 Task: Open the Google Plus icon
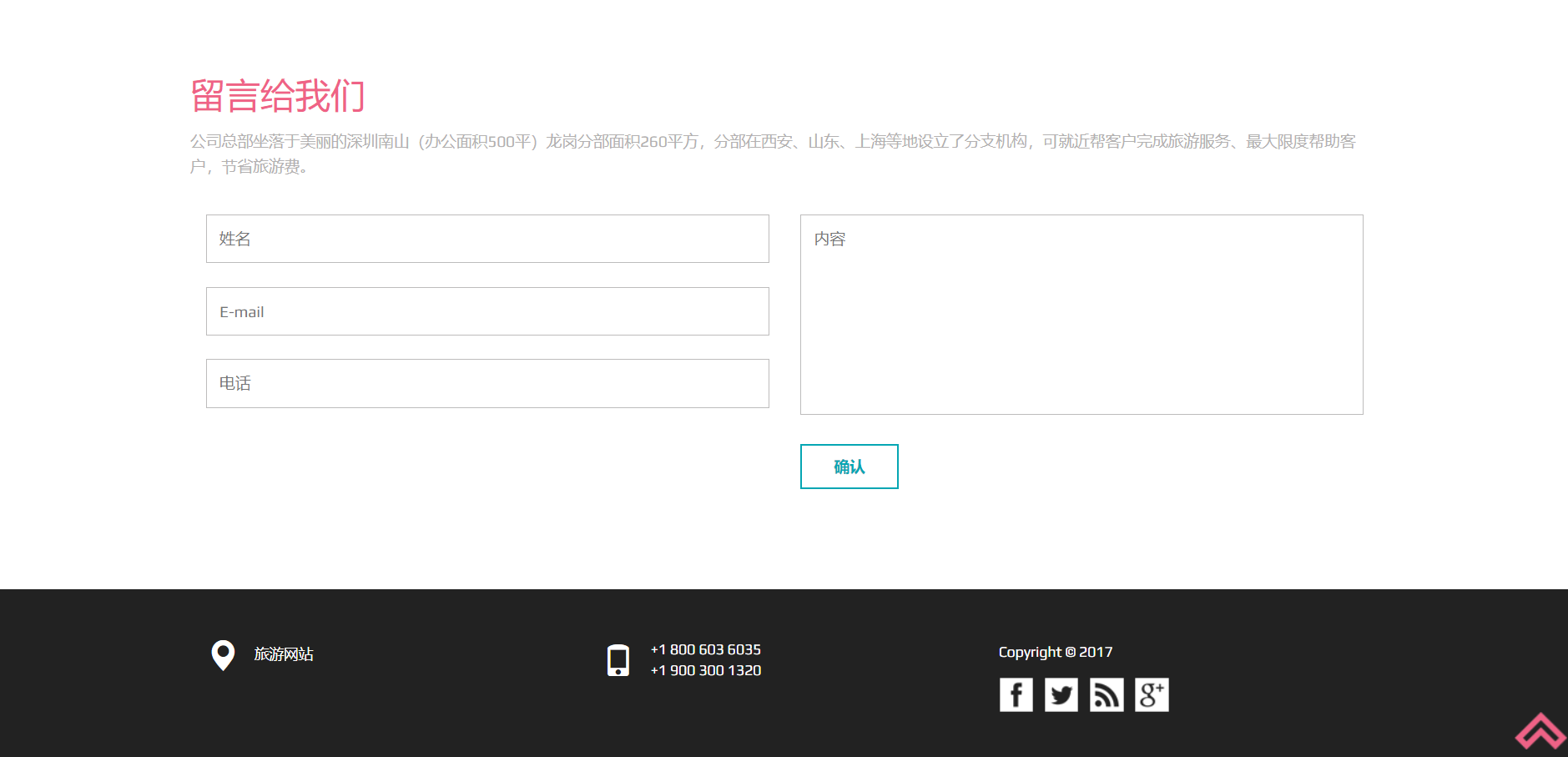(x=1152, y=694)
